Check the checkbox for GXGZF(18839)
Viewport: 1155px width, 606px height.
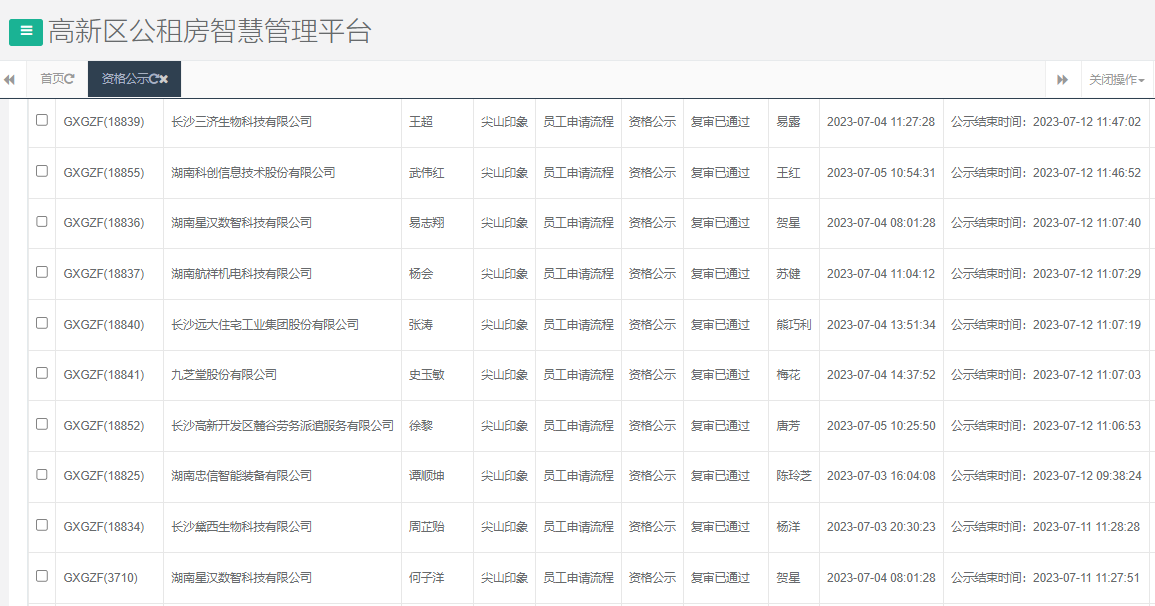[x=41, y=121]
